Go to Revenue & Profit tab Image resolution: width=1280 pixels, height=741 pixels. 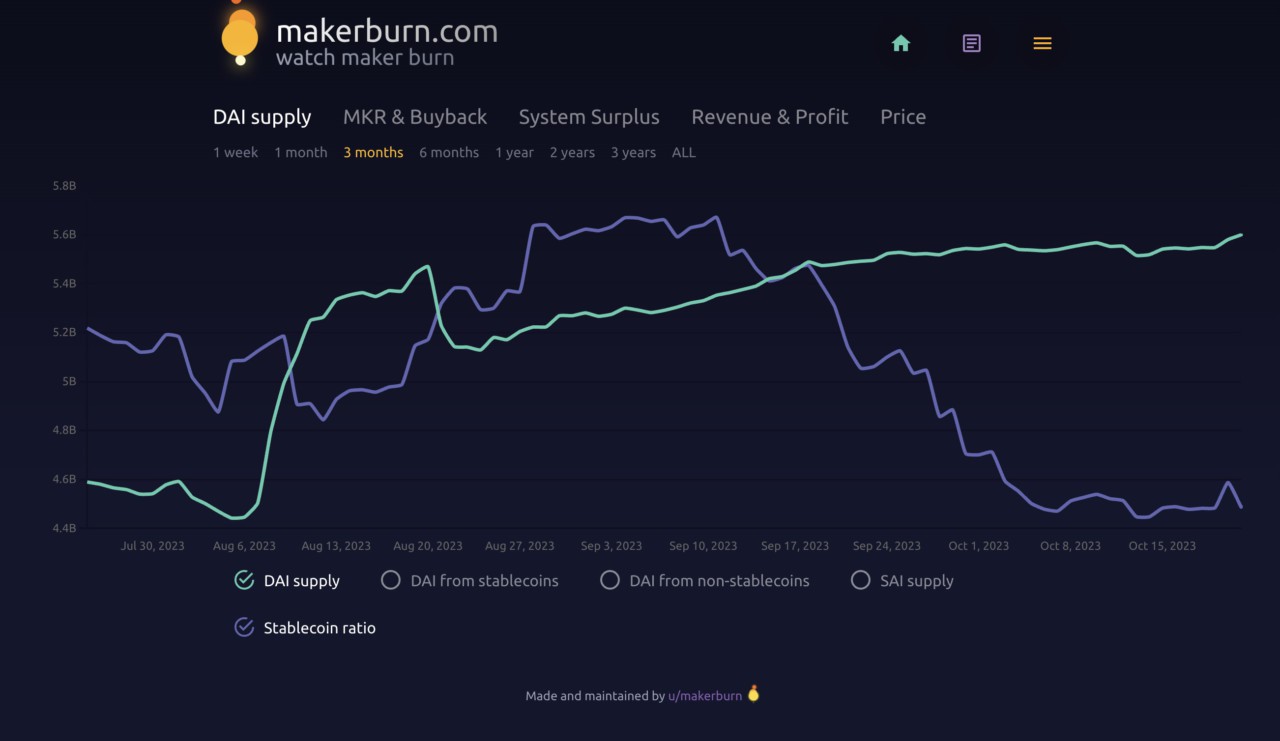click(769, 117)
